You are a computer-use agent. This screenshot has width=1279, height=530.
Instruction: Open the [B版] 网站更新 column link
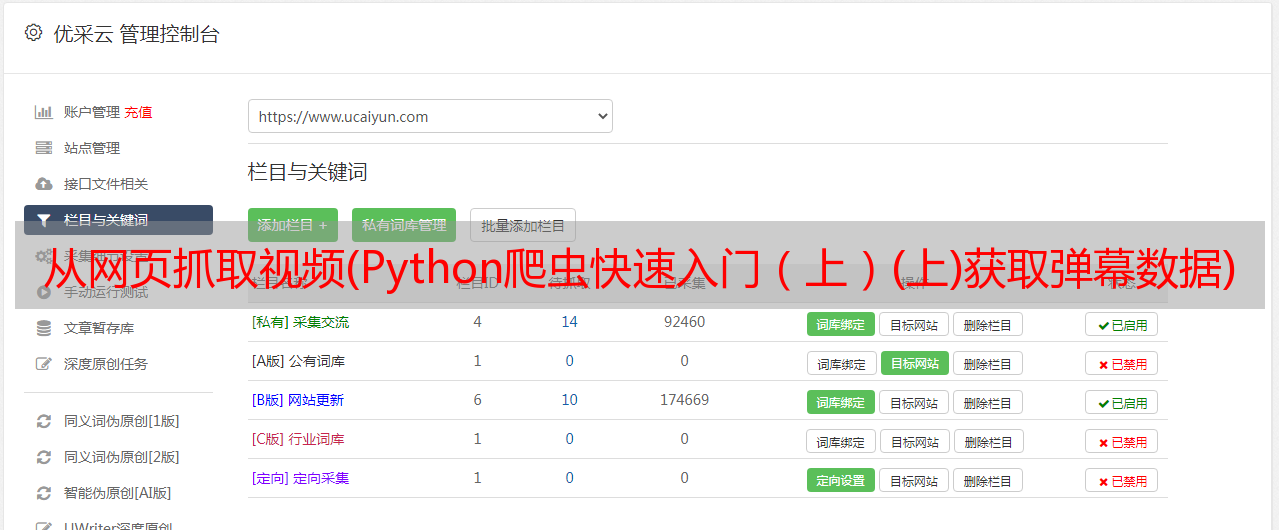tap(298, 400)
